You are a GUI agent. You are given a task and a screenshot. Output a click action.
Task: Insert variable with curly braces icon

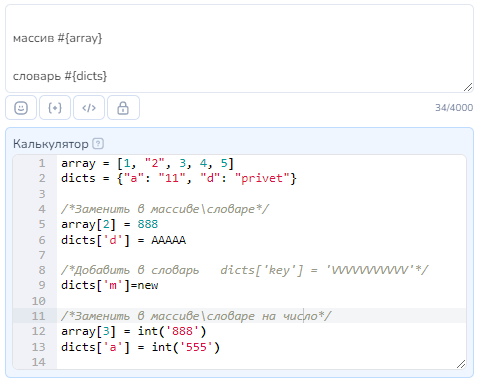[x=55, y=108]
